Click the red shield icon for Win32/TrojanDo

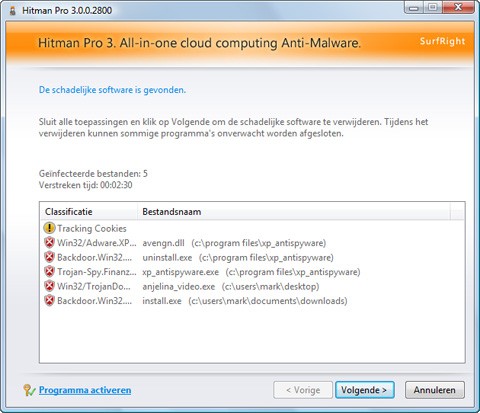pyautogui.click(x=49, y=286)
